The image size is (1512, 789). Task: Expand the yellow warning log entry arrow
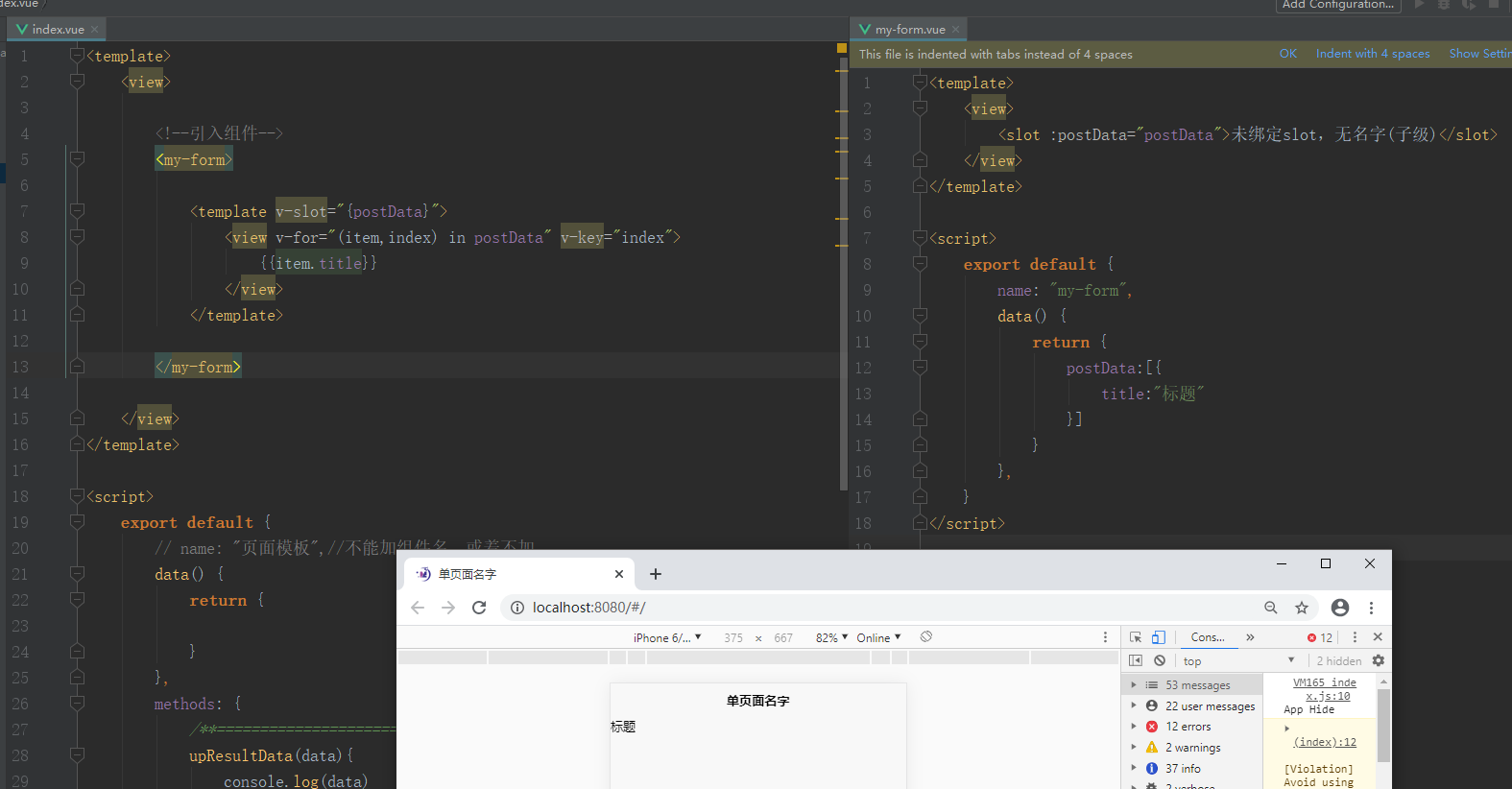click(x=1286, y=729)
